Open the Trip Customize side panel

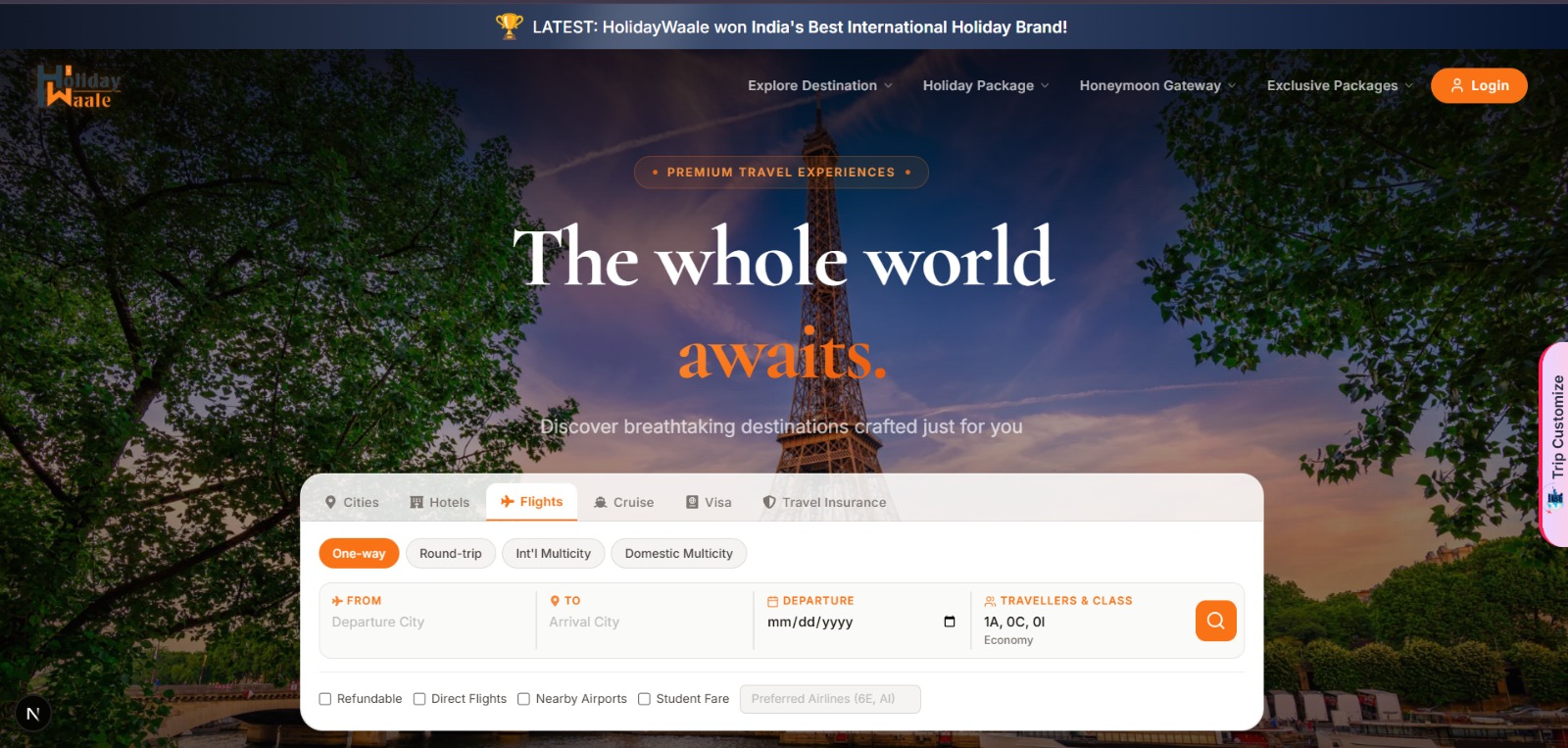pos(1554,443)
